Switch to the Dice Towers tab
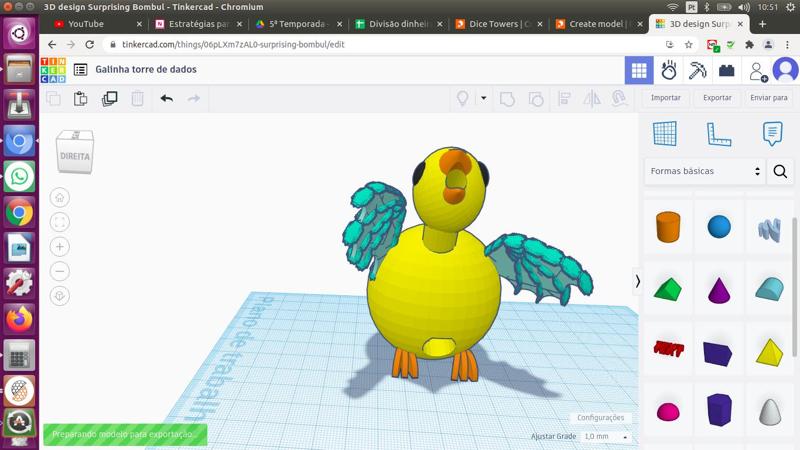 (x=497, y=24)
